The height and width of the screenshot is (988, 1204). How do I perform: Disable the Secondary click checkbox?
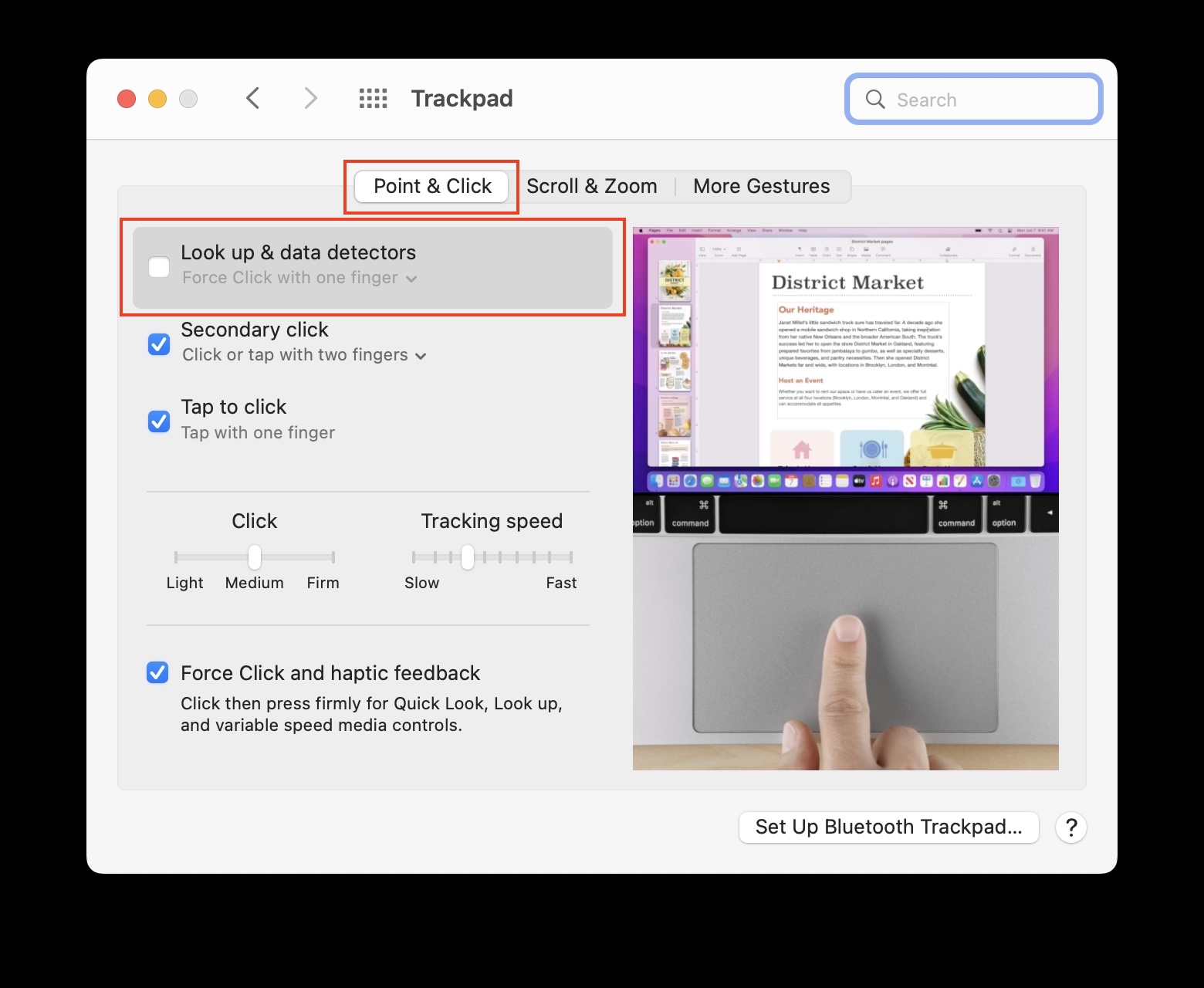(158, 343)
